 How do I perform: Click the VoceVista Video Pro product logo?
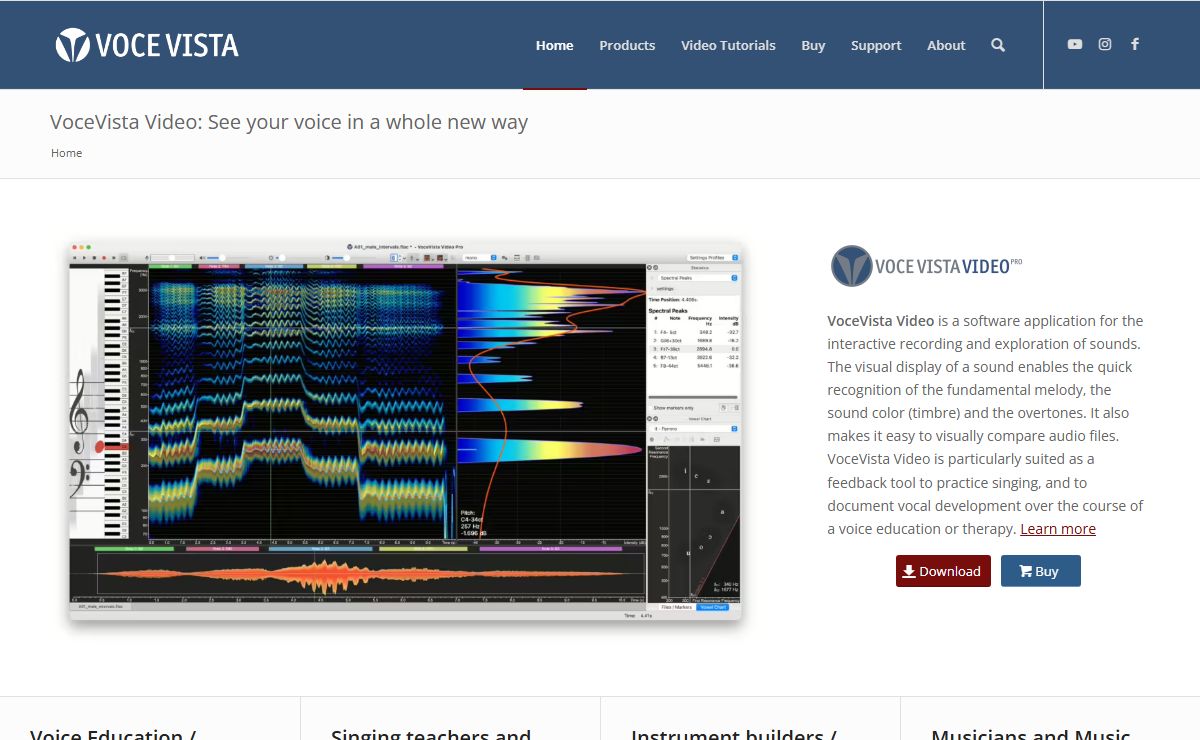click(926, 266)
